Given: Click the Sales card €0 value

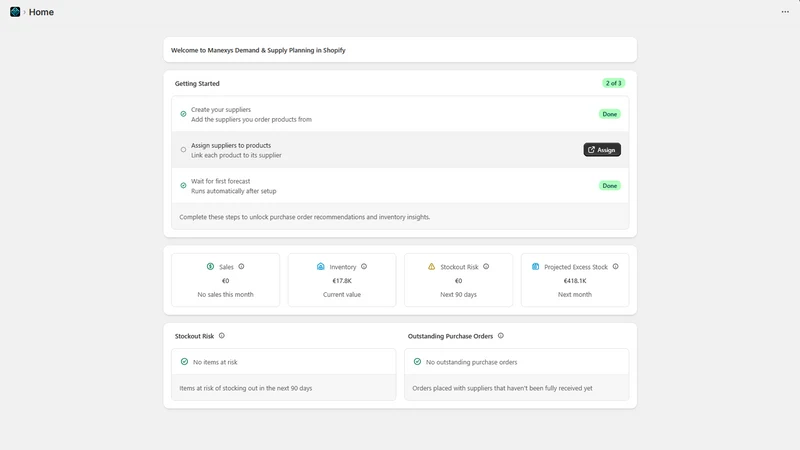Looking at the screenshot, I should tap(226, 281).
